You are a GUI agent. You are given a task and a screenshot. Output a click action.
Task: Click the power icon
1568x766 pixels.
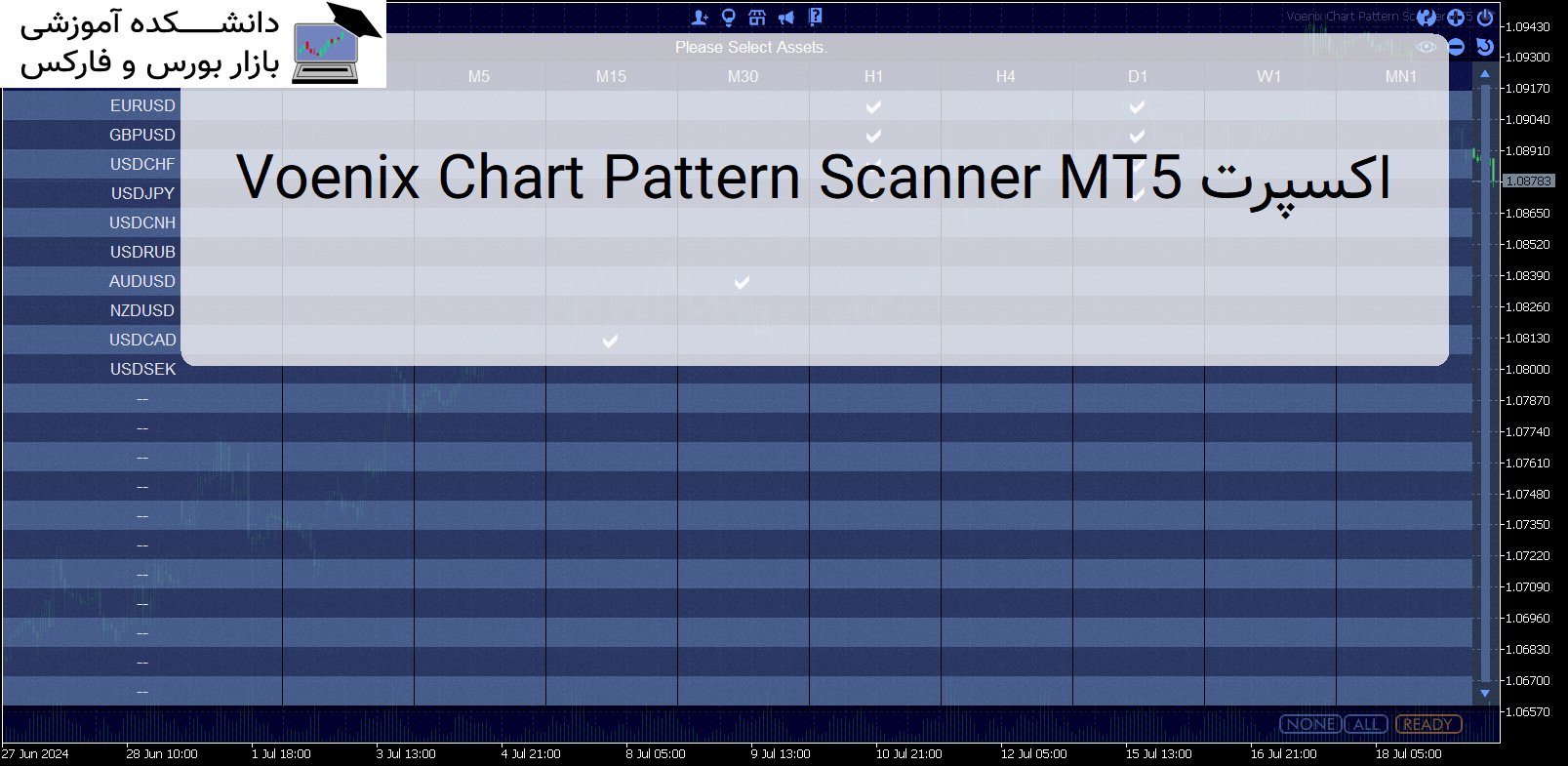point(1485,18)
